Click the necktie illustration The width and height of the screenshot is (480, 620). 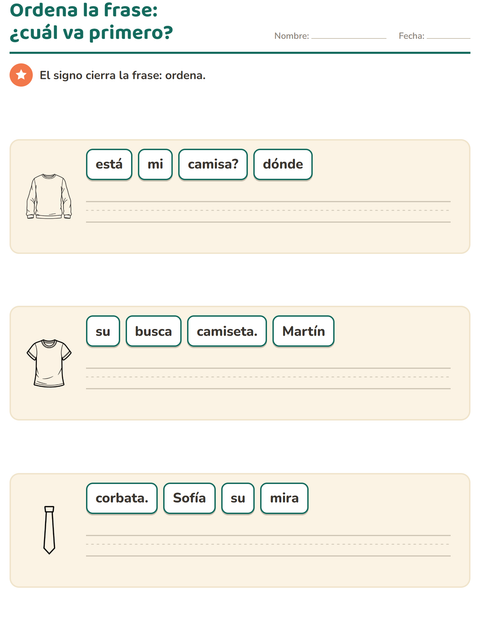pos(49,530)
